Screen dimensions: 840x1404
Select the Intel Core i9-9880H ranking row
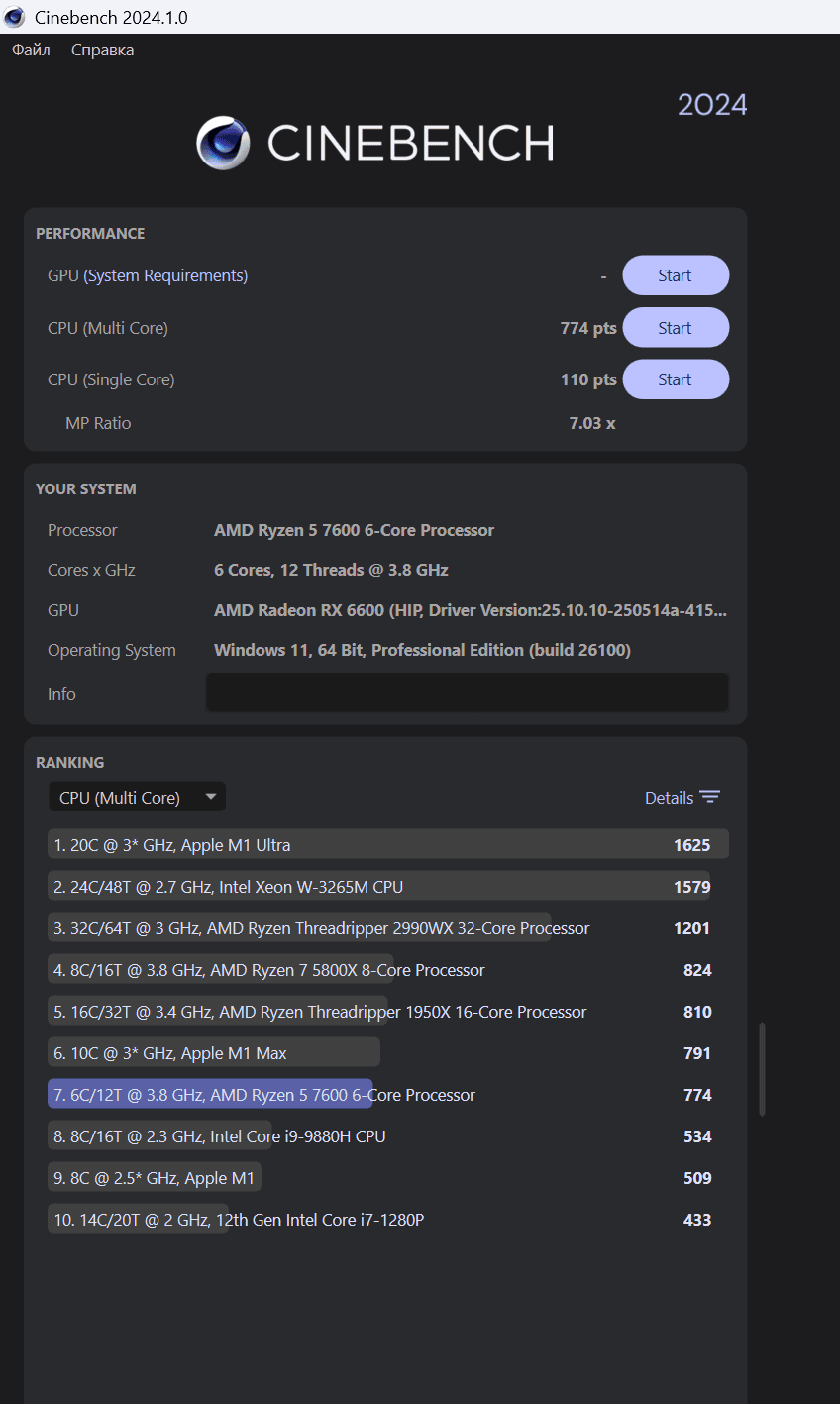point(388,1136)
